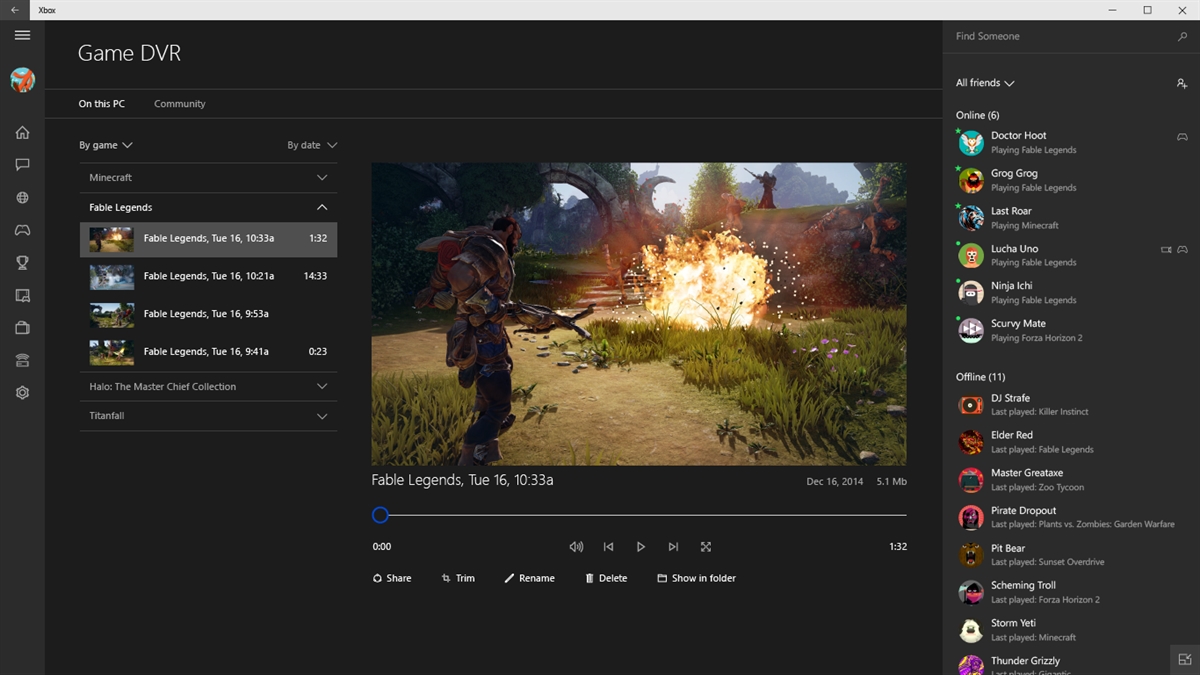Screen dimensions: 1200x675
Task: Select the Achievements trophy icon
Action: click(x=22, y=262)
